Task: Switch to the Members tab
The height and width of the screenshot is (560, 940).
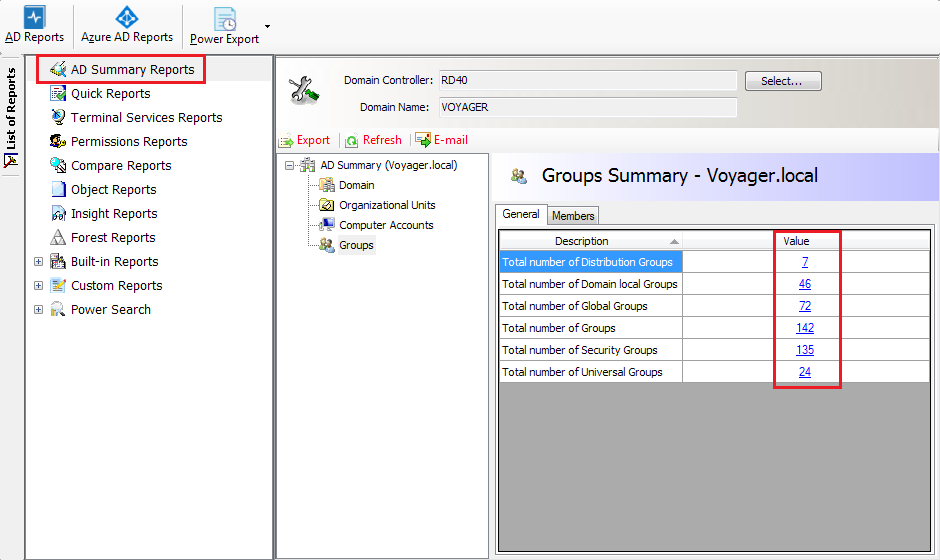Action: 573,216
